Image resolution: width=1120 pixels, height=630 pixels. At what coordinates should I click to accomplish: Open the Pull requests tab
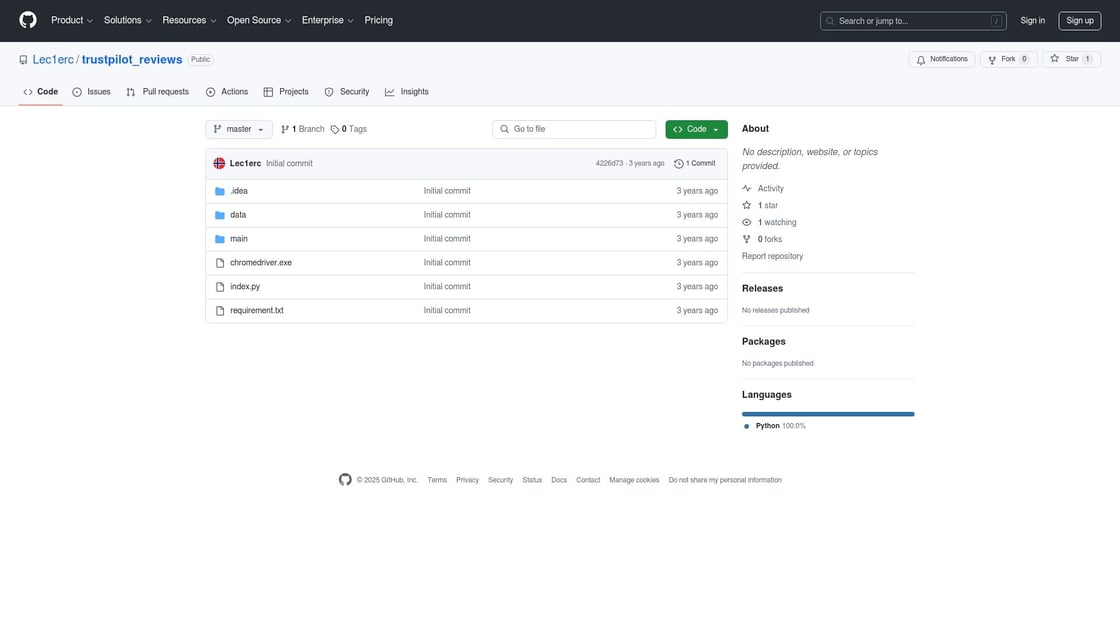pyautogui.click(x=157, y=91)
